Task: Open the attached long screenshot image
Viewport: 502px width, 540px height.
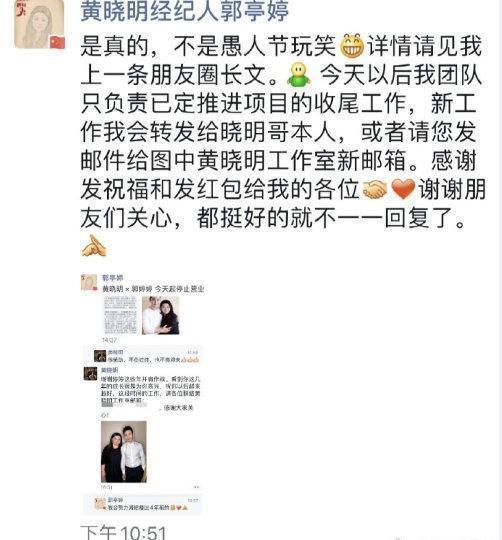Action: tap(142, 394)
